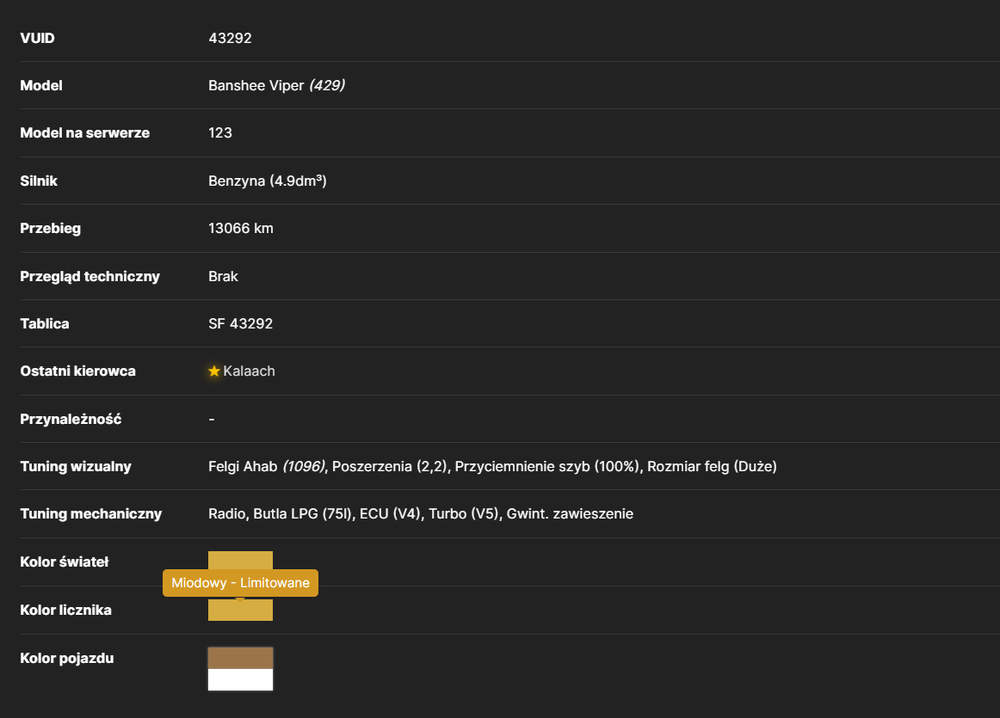Click the Kolor świateł yellow swatch

(240, 560)
